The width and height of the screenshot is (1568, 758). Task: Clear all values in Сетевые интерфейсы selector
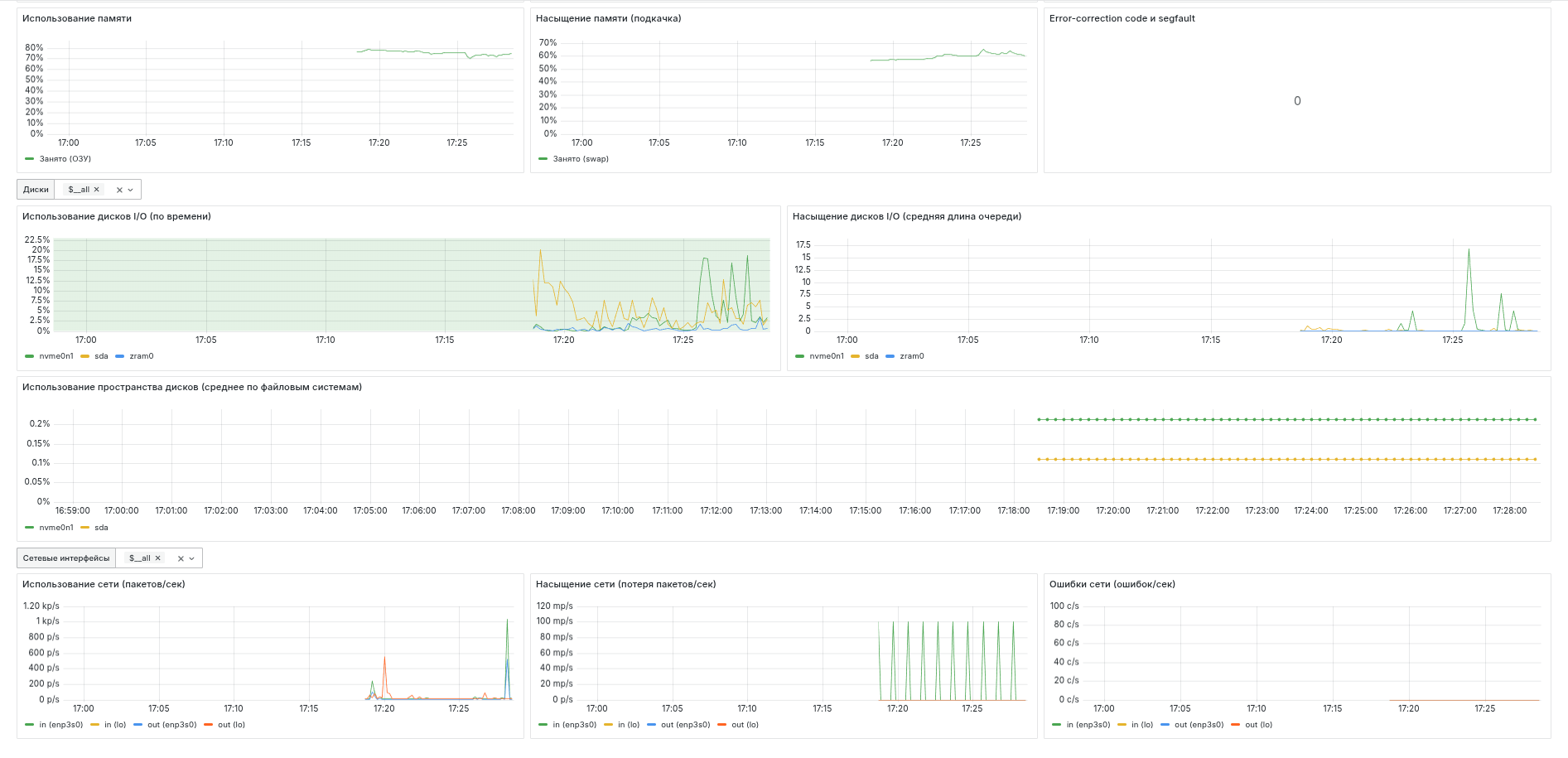[181, 558]
